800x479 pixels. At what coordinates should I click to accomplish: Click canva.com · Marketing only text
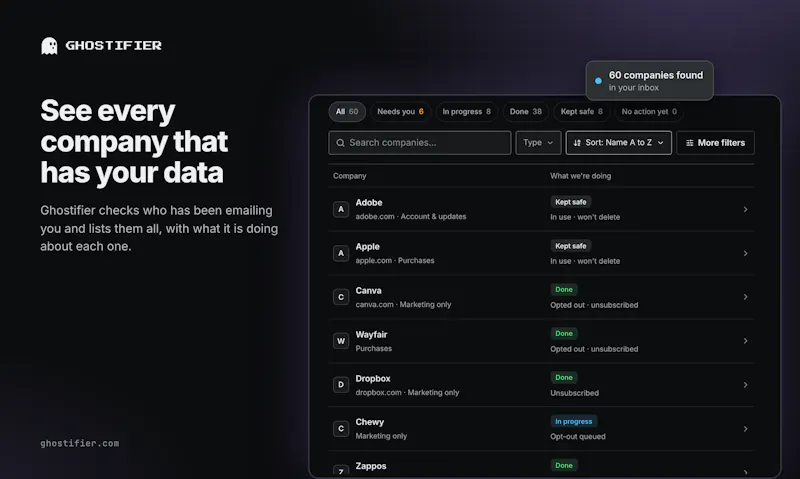(x=403, y=305)
